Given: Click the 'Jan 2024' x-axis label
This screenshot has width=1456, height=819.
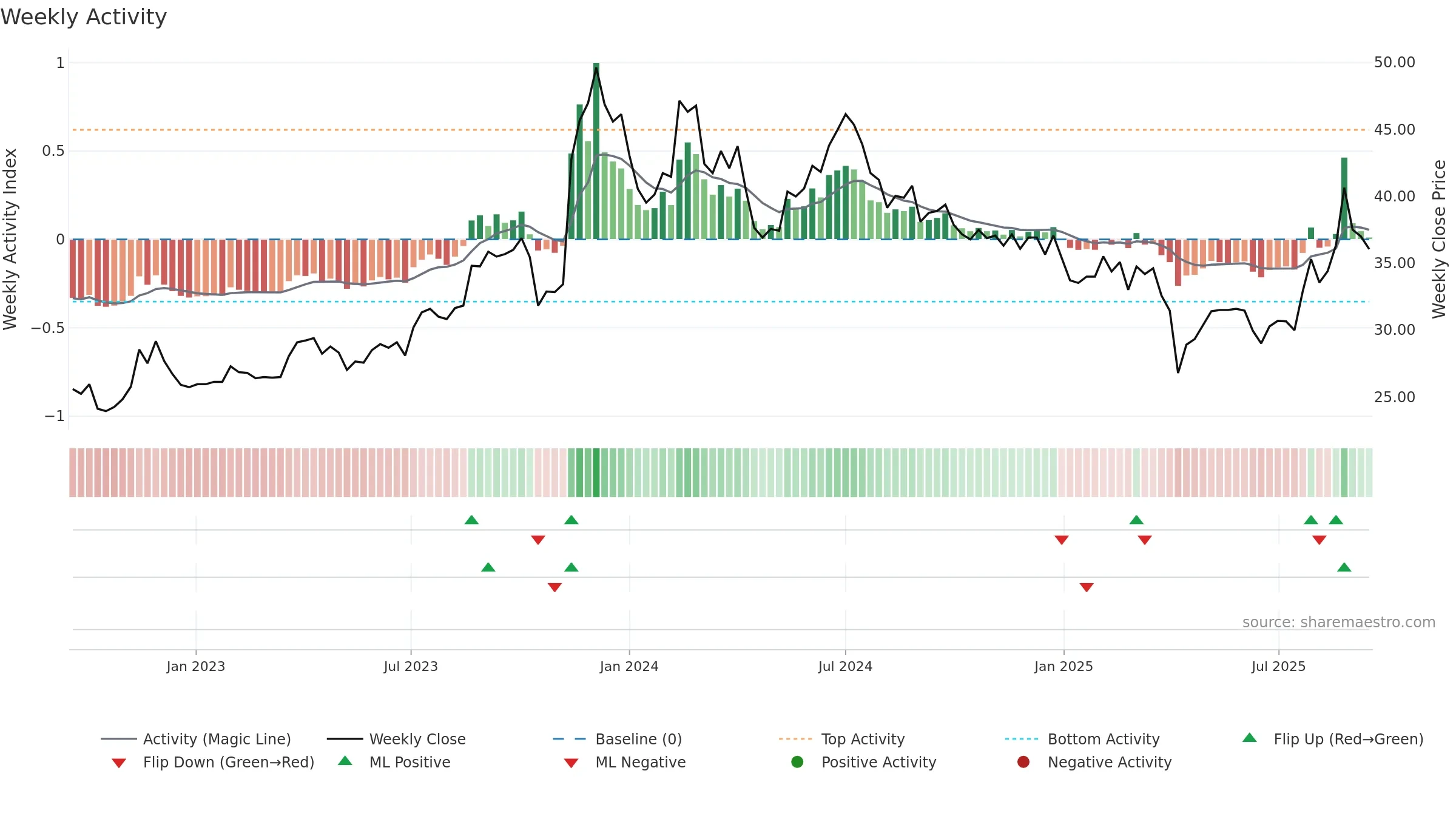Looking at the screenshot, I should (x=629, y=666).
